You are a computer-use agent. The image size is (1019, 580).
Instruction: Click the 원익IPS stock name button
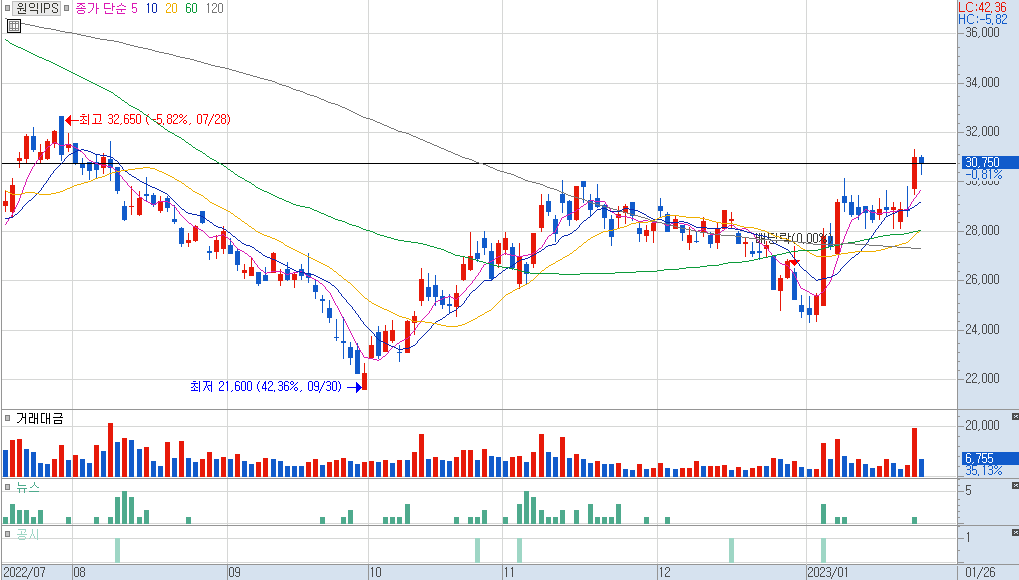(x=37, y=8)
